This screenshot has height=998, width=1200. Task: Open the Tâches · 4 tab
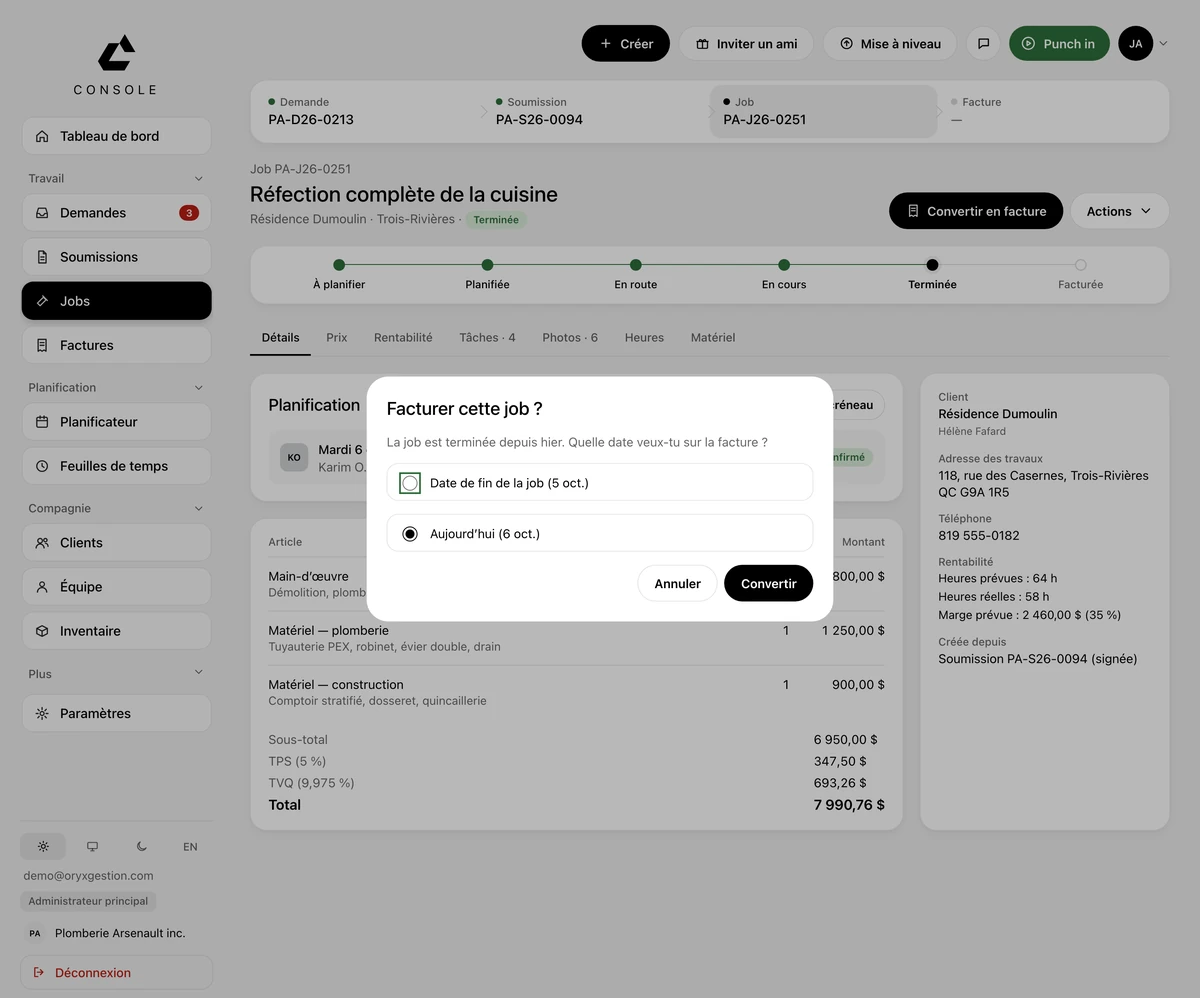click(487, 338)
